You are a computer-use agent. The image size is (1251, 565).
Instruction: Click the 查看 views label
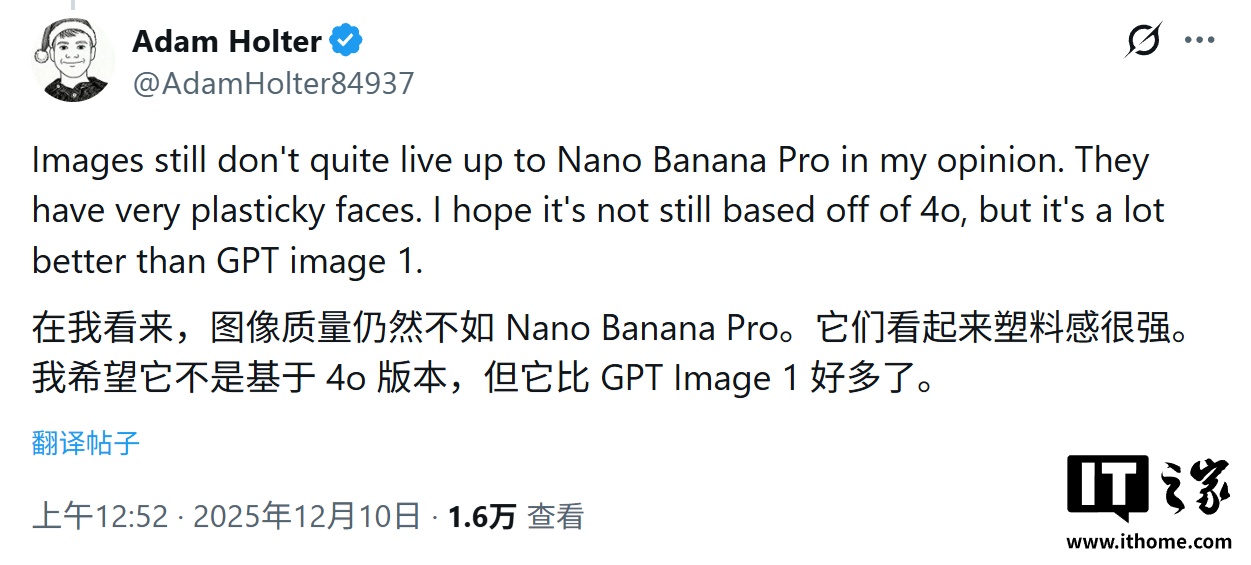click(556, 516)
